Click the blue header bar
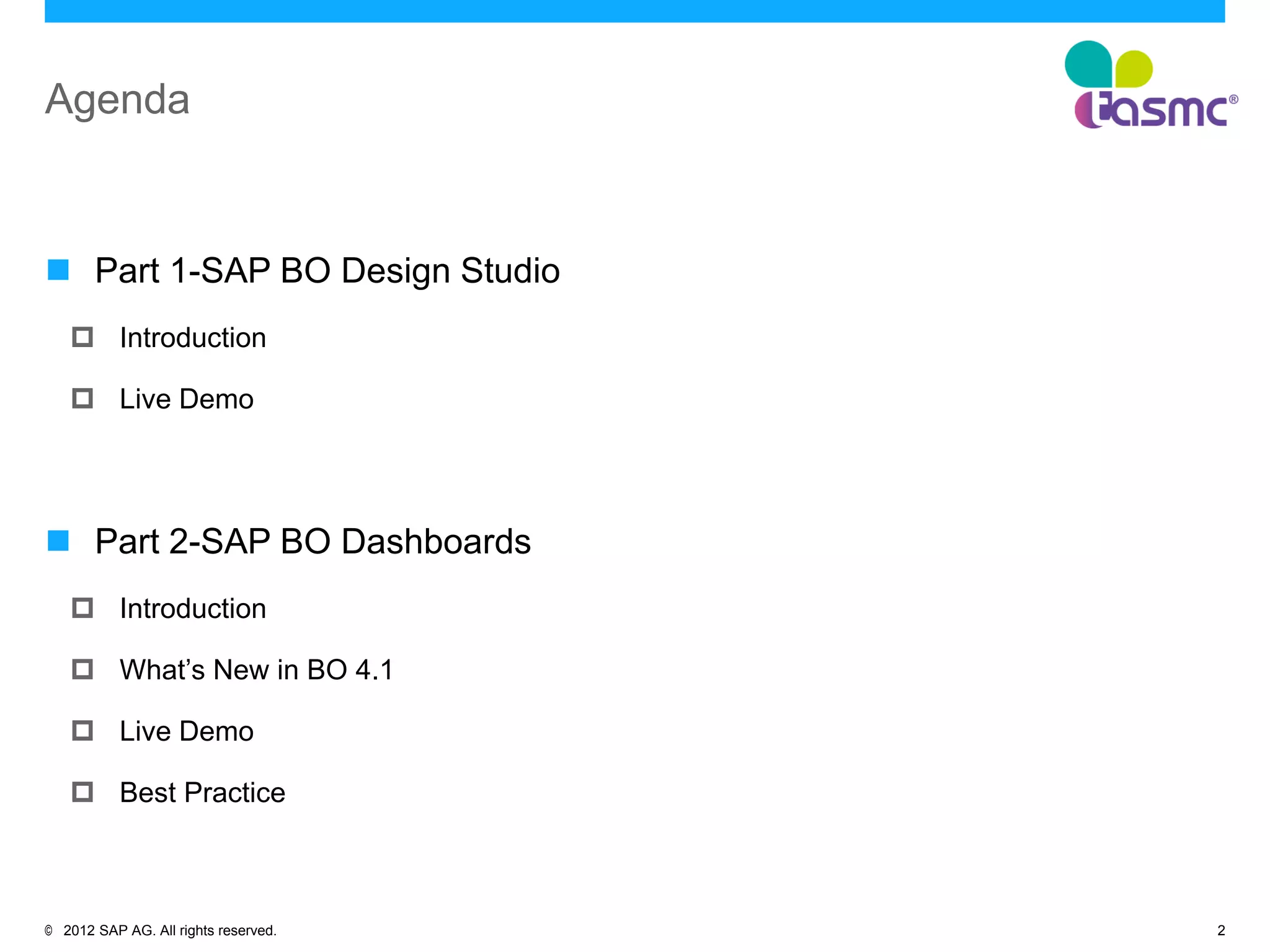 [634, 11]
